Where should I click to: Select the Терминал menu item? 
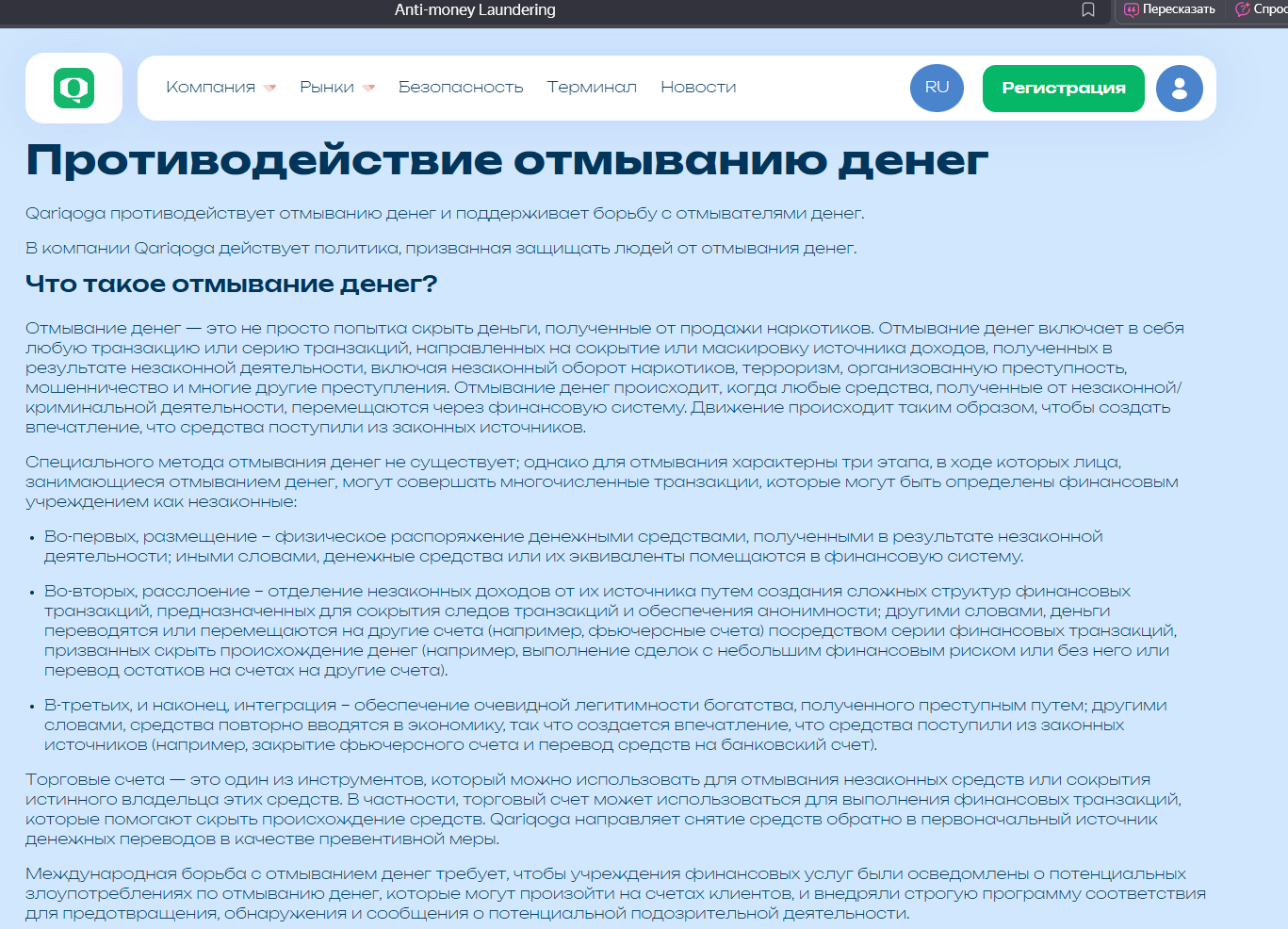pos(592,87)
